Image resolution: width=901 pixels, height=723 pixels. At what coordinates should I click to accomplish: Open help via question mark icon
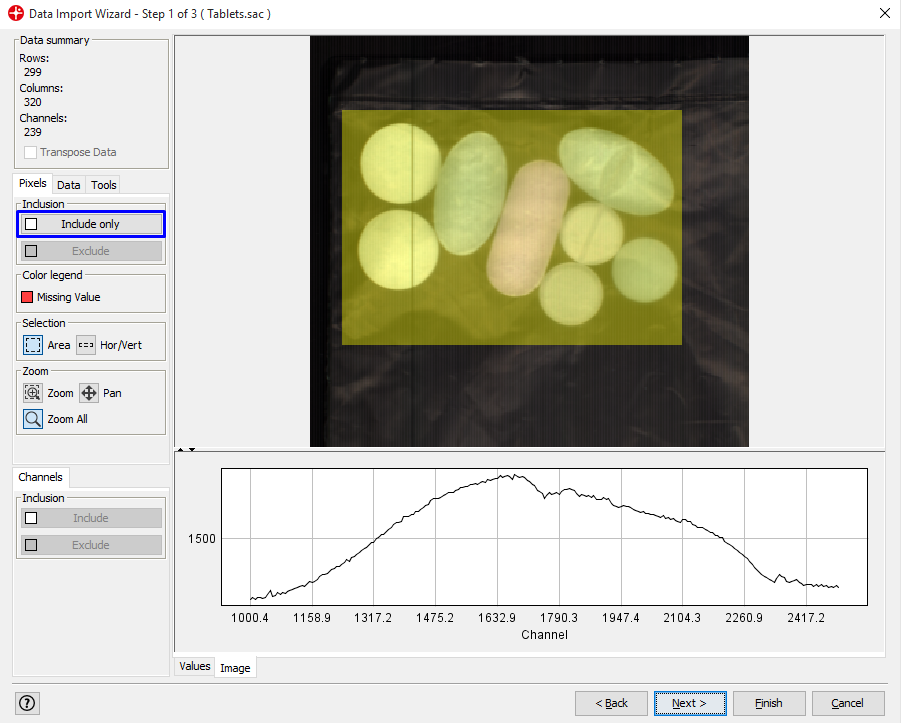click(27, 703)
